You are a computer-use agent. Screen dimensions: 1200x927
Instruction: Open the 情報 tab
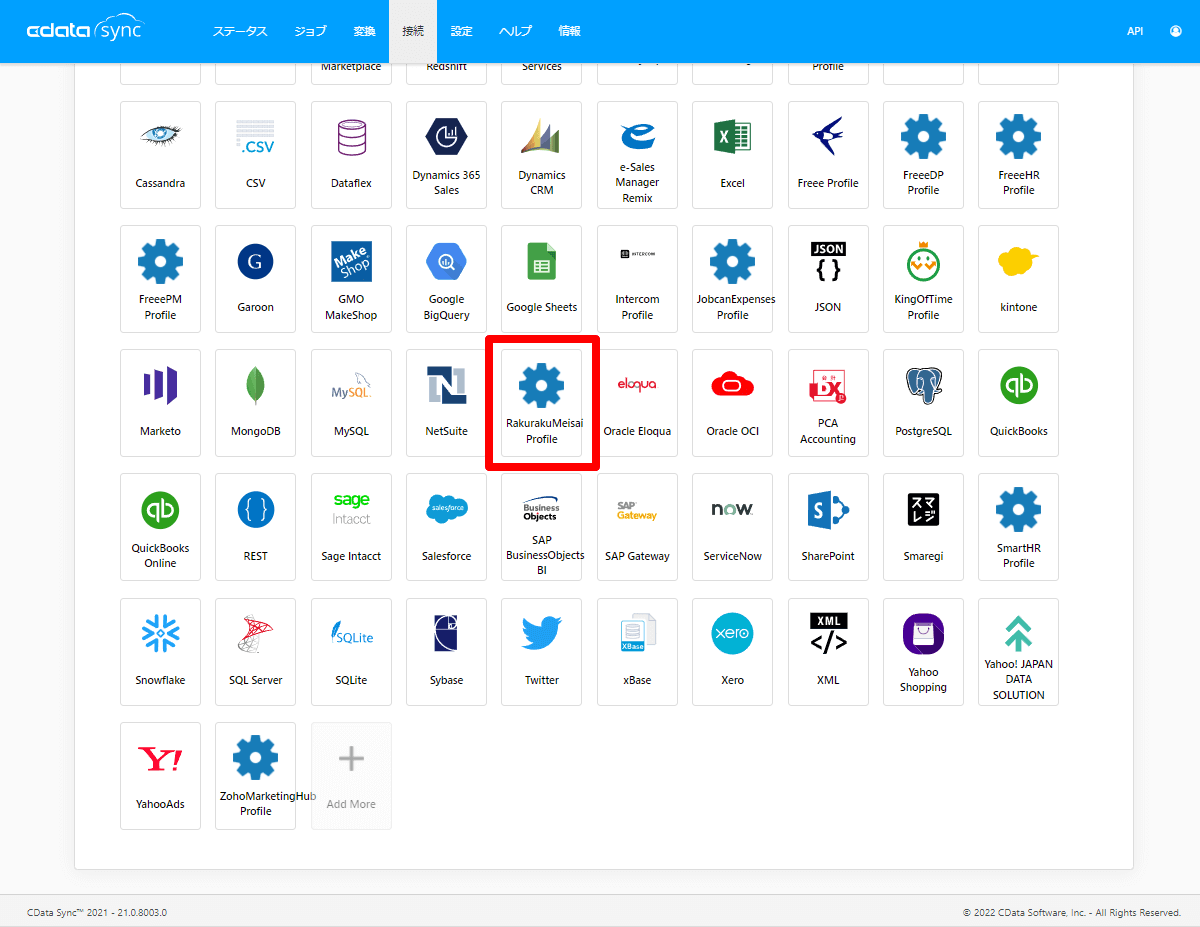[569, 31]
